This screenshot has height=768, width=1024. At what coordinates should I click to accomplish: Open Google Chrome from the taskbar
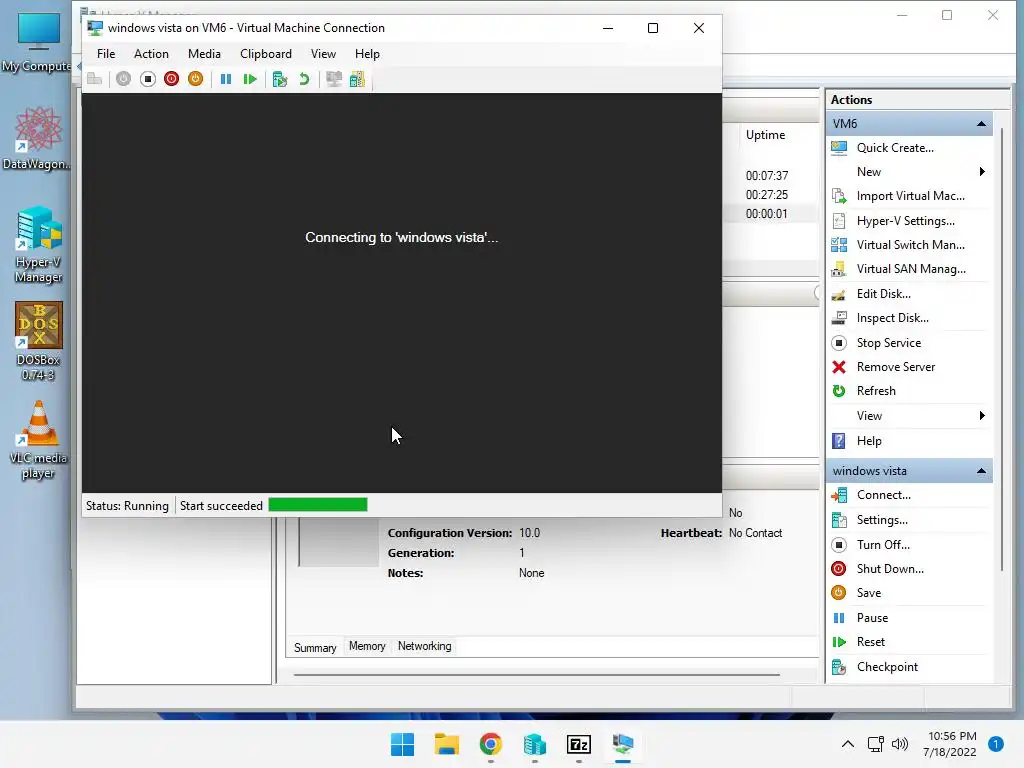click(490, 744)
